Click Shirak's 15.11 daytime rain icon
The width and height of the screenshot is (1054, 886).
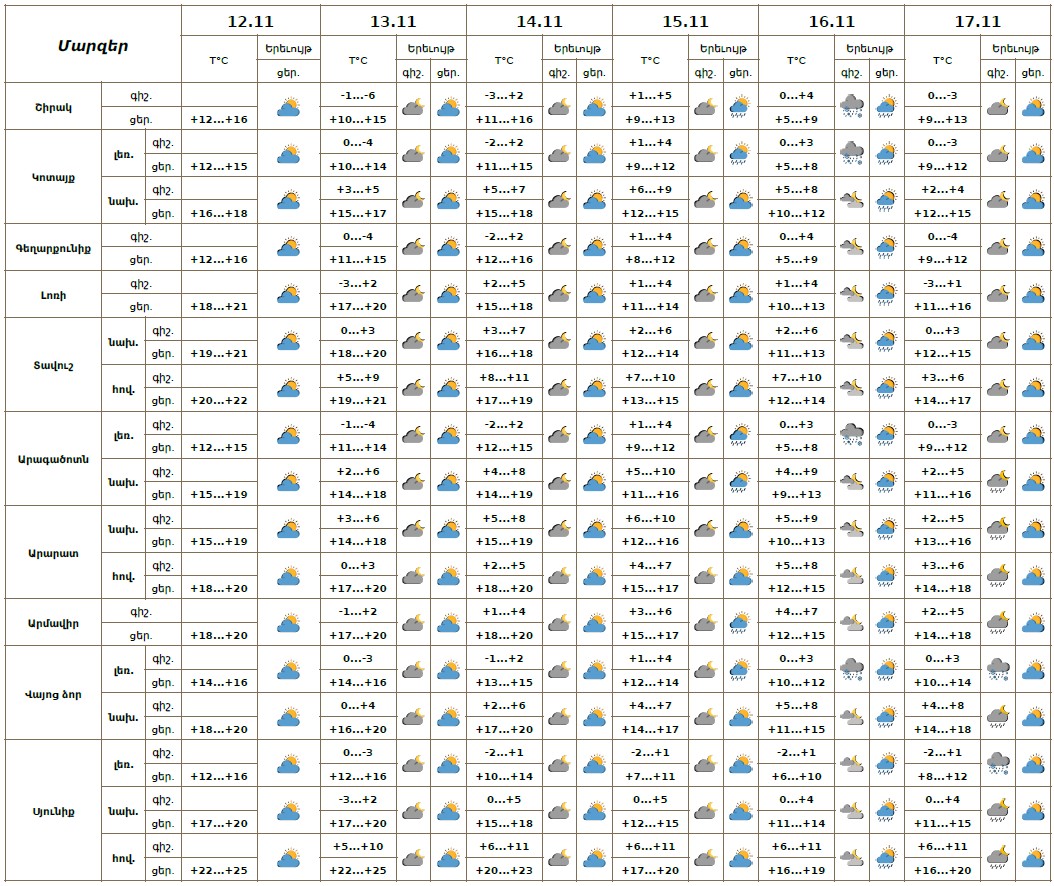740,107
